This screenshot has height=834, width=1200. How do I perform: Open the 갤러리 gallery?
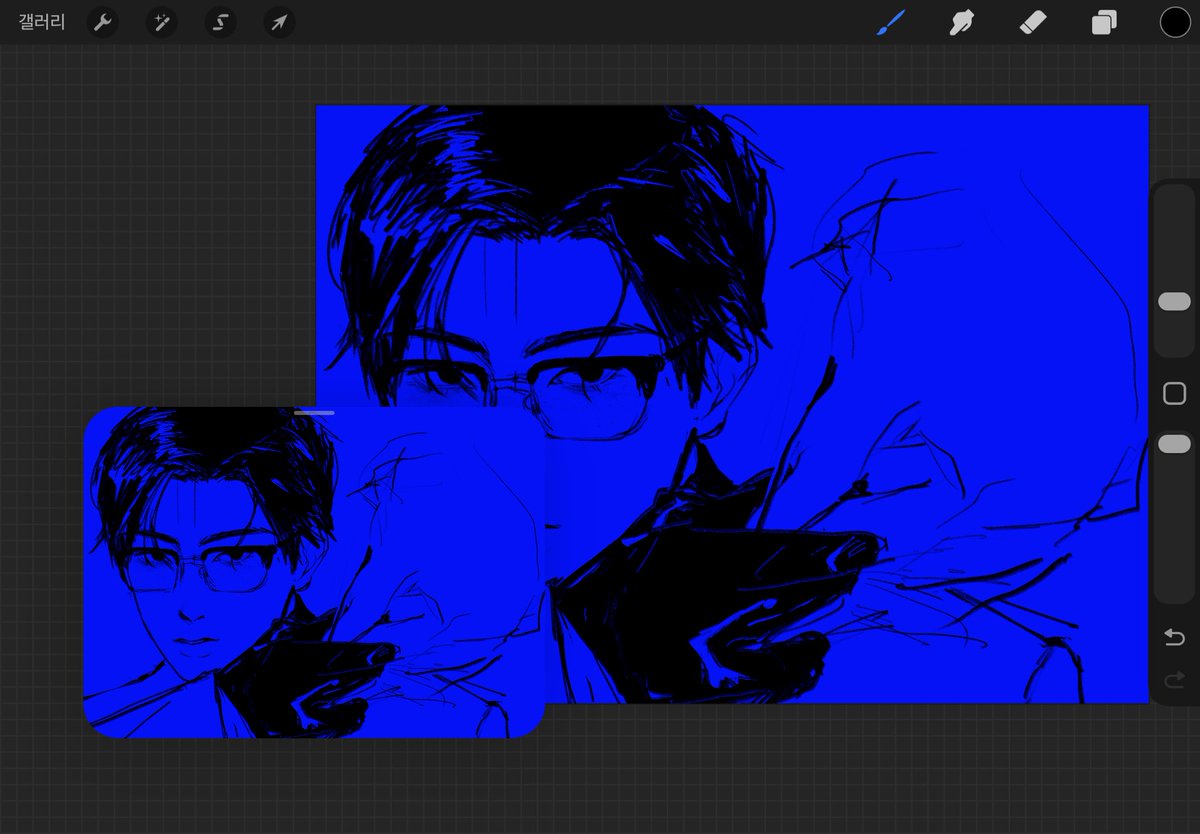42,22
